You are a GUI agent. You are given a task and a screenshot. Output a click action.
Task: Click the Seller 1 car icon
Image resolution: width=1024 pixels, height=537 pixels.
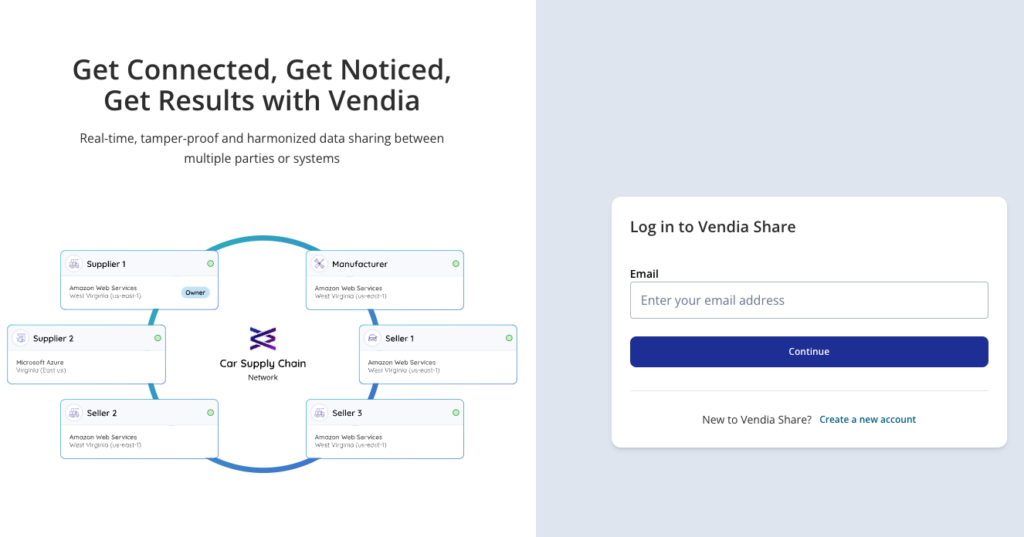coord(372,338)
